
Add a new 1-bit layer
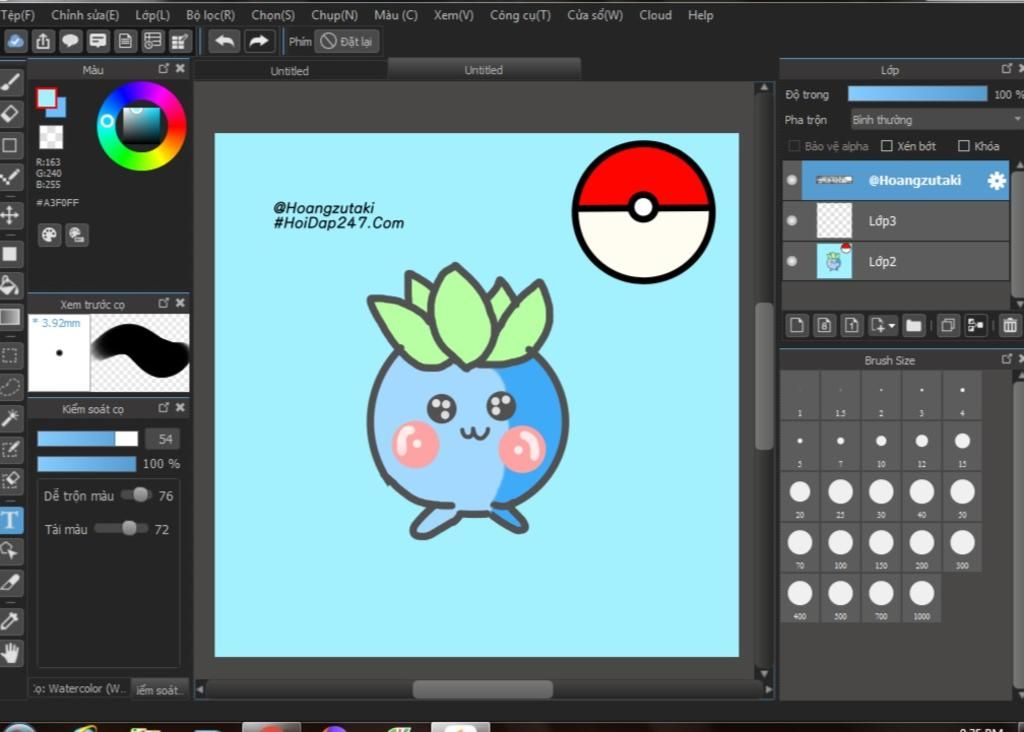click(852, 325)
